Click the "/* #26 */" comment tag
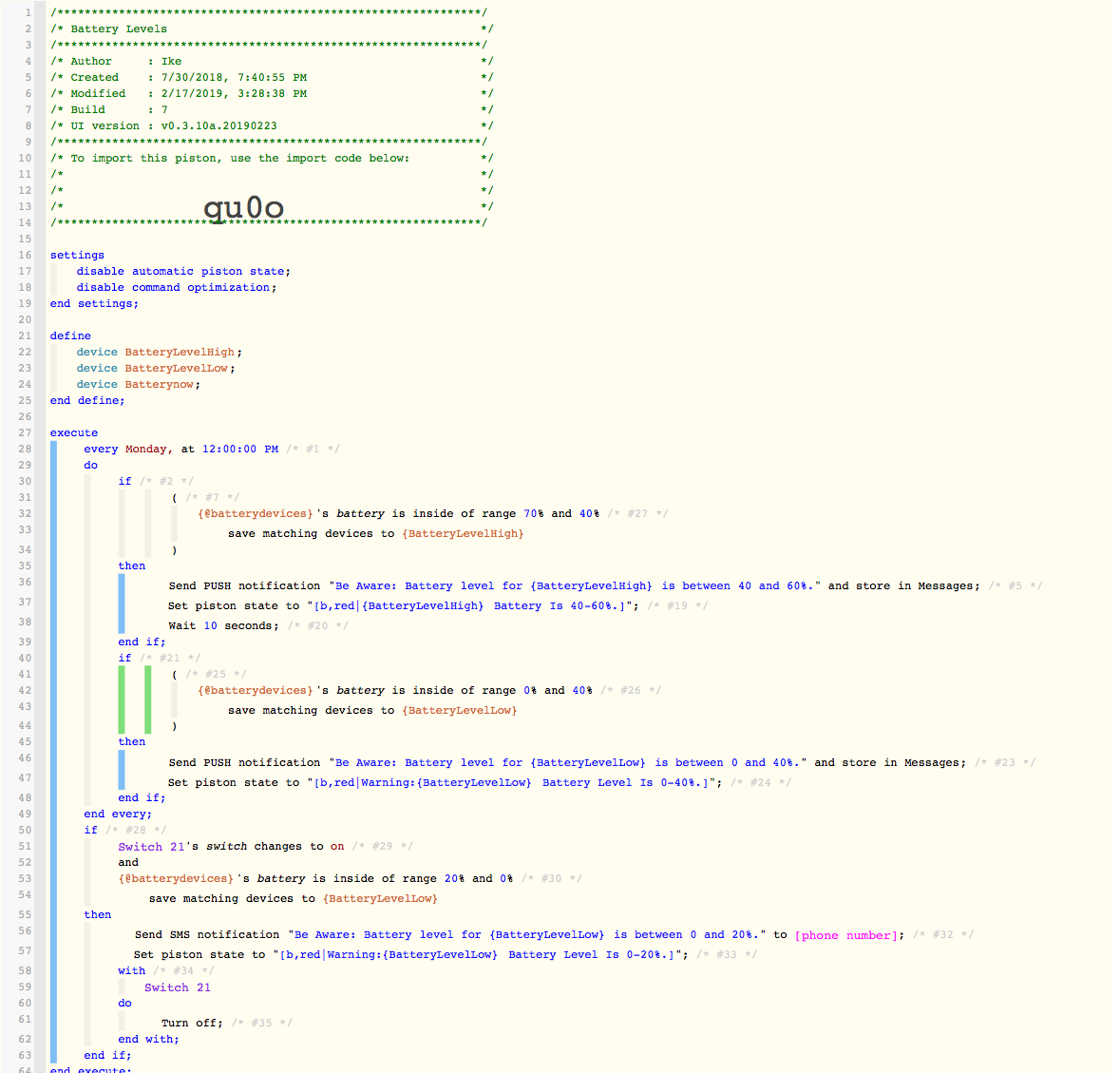The width and height of the screenshot is (1120, 1073). click(631, 691)
